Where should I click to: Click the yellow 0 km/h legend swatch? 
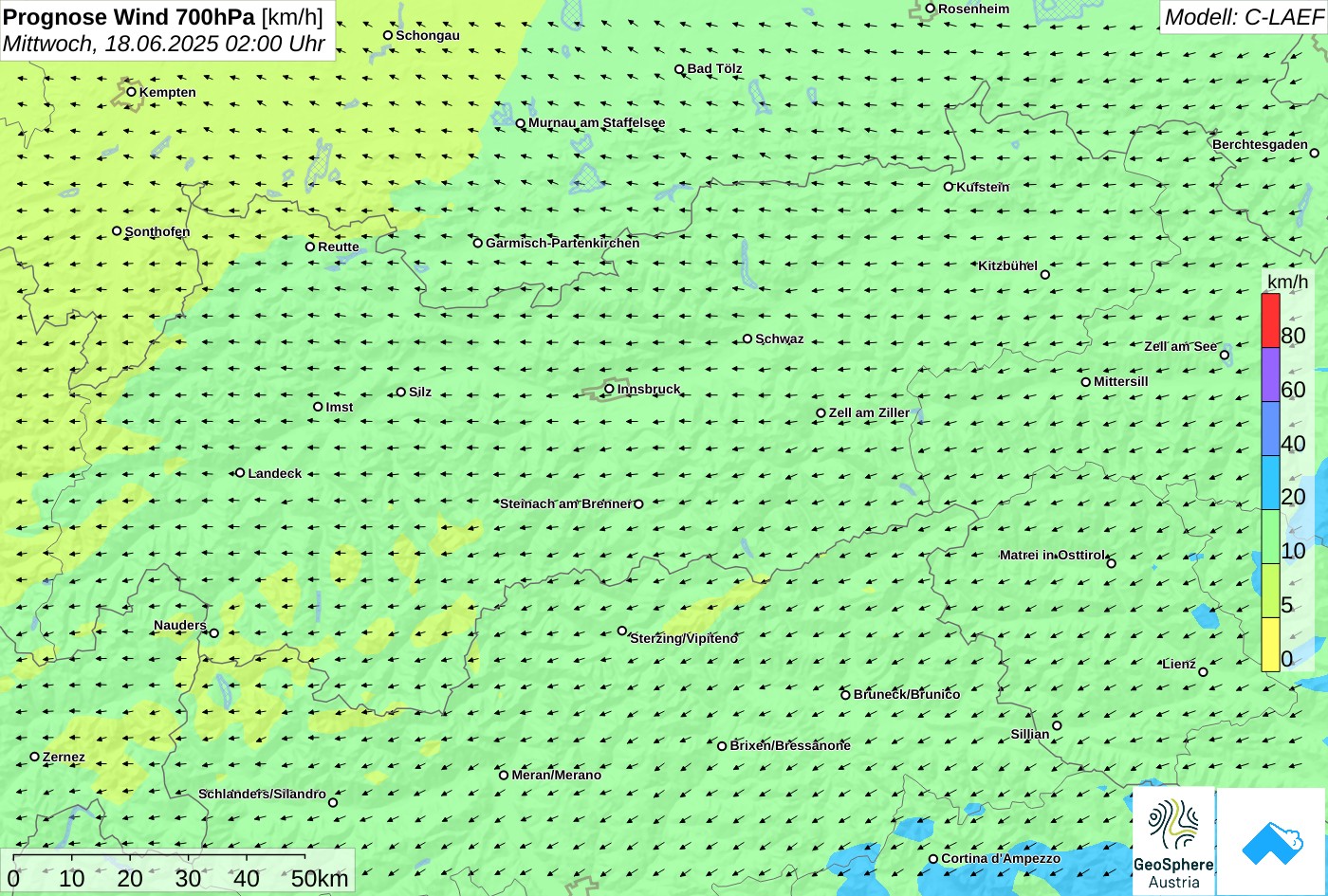click(1270, 645)
